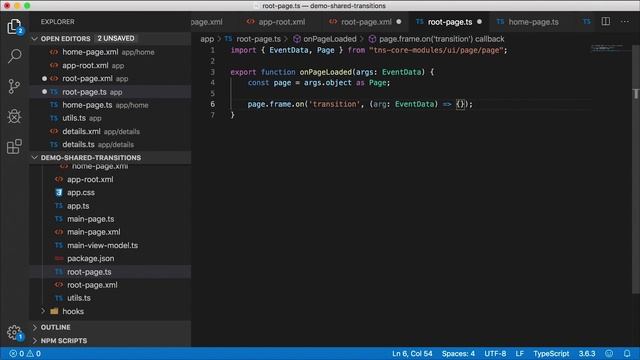Open app-root.xml in the project tree
This screenshot has height=360, width=640.
coord(110,179)
